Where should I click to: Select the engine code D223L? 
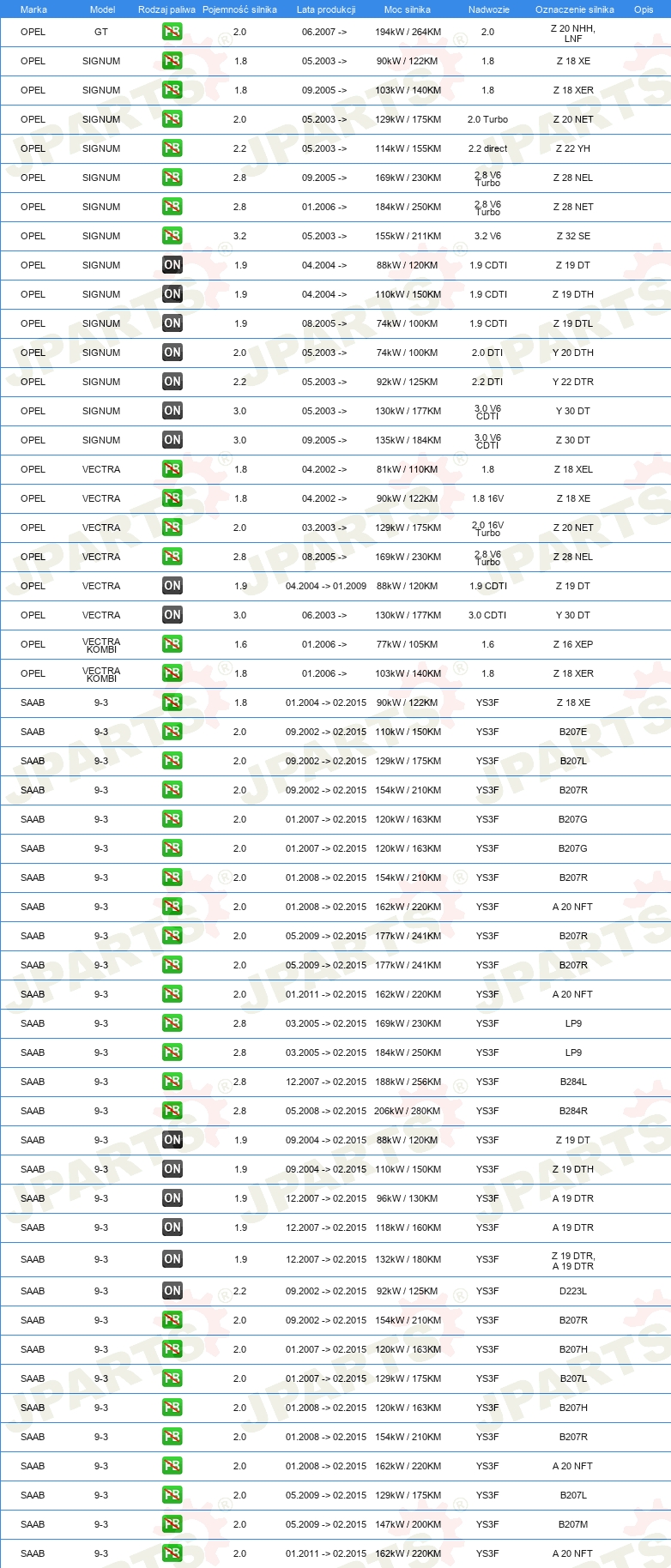coord(573,1291)
